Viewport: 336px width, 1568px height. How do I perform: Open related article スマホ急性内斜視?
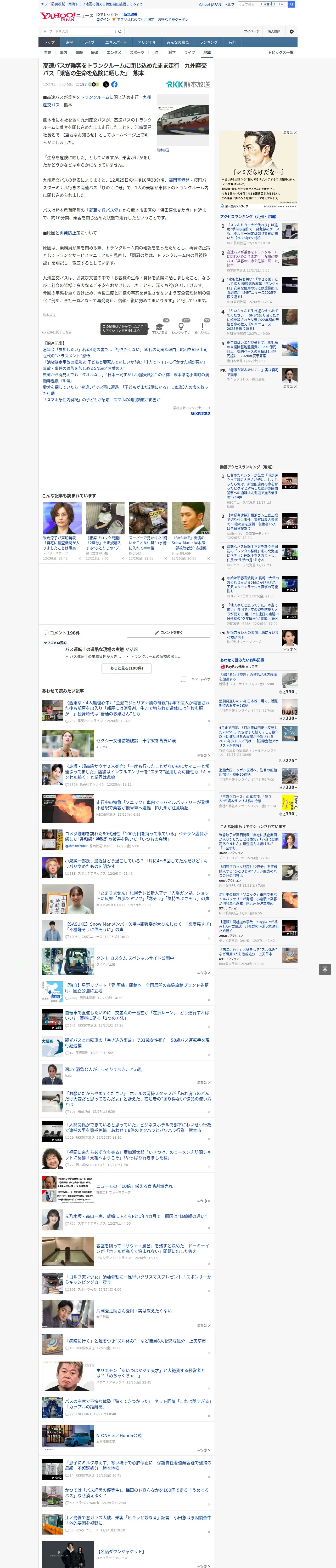(x=102, y=400)
